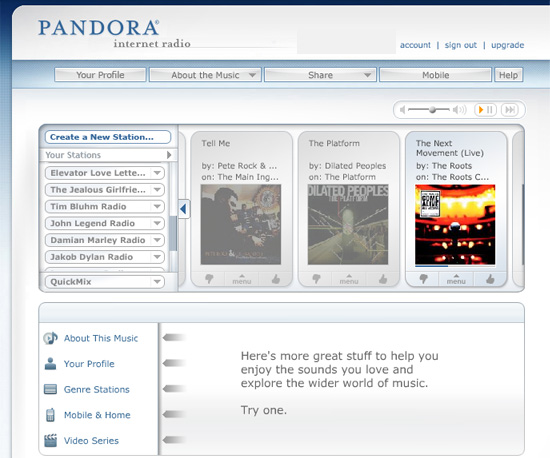Toggle play/pause playback
Image resolution: width=550 pixels, height=458 pixels.
(x=485, y=110)
